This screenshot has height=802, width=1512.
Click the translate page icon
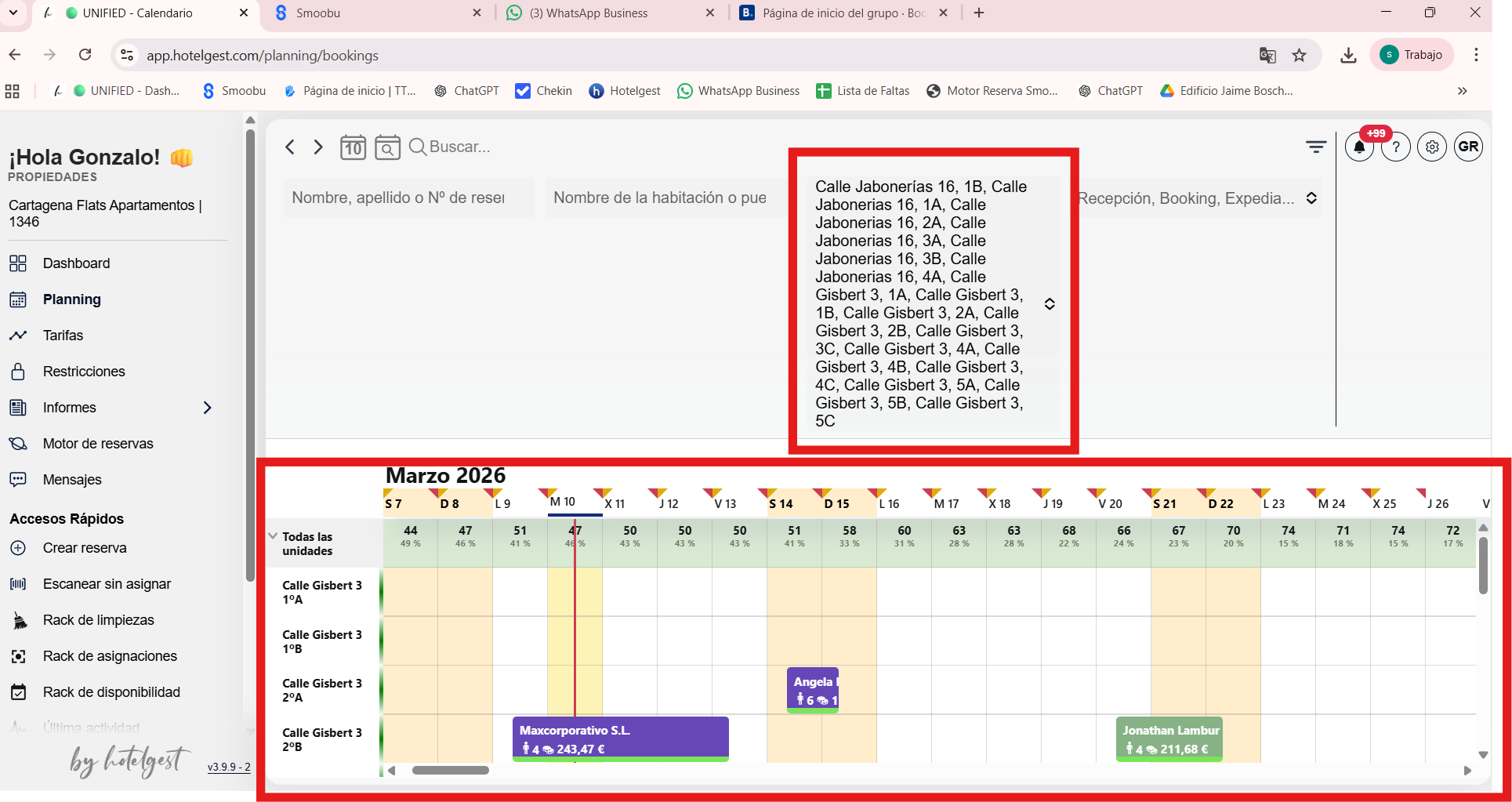tap(1267, 55)
